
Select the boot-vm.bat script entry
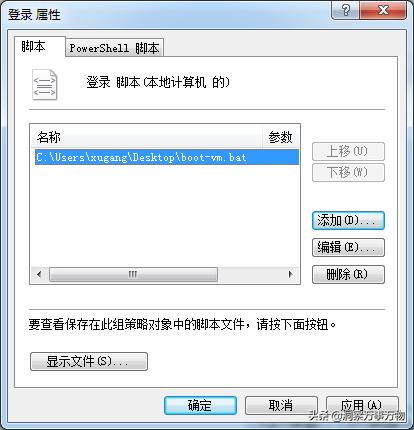(x=167, y=157)
